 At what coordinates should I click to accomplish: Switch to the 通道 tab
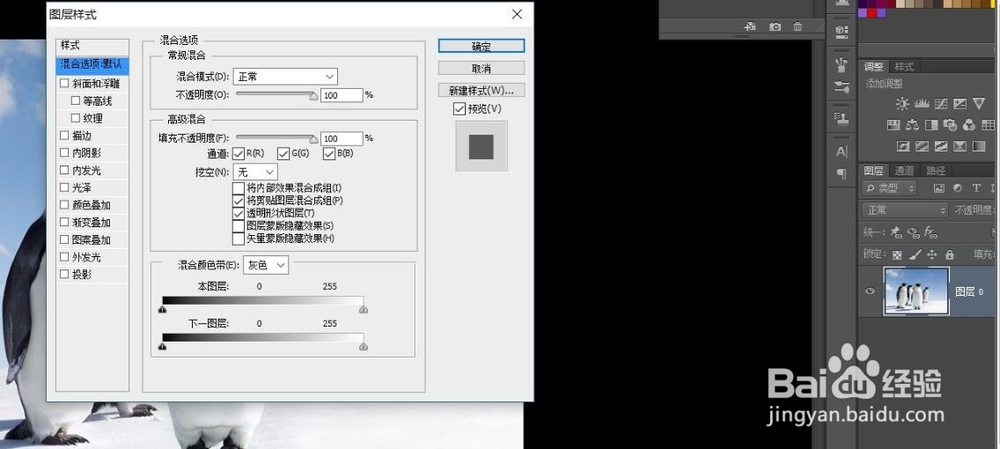(904, 170)
